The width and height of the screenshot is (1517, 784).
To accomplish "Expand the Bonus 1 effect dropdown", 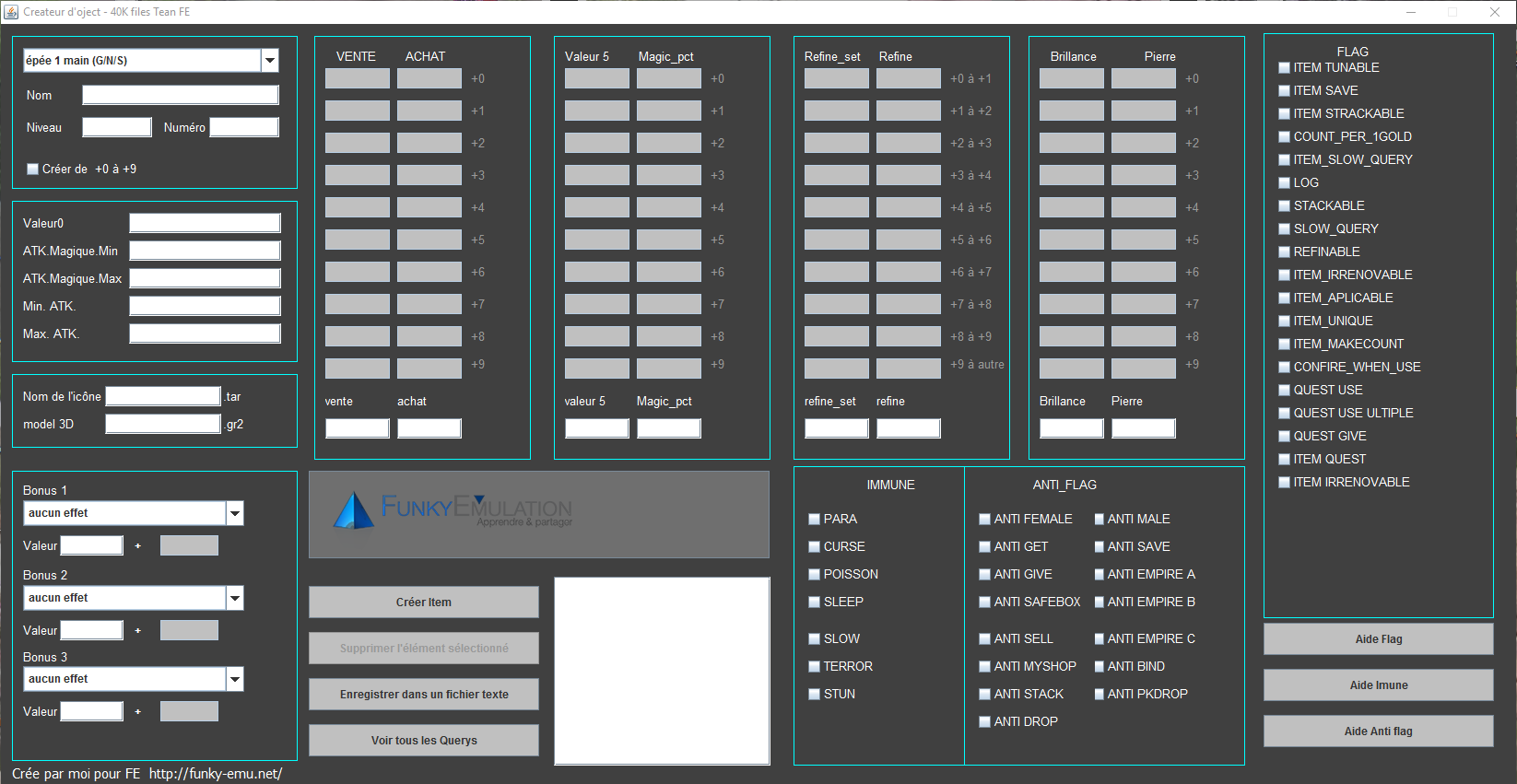I will point(134,513).
